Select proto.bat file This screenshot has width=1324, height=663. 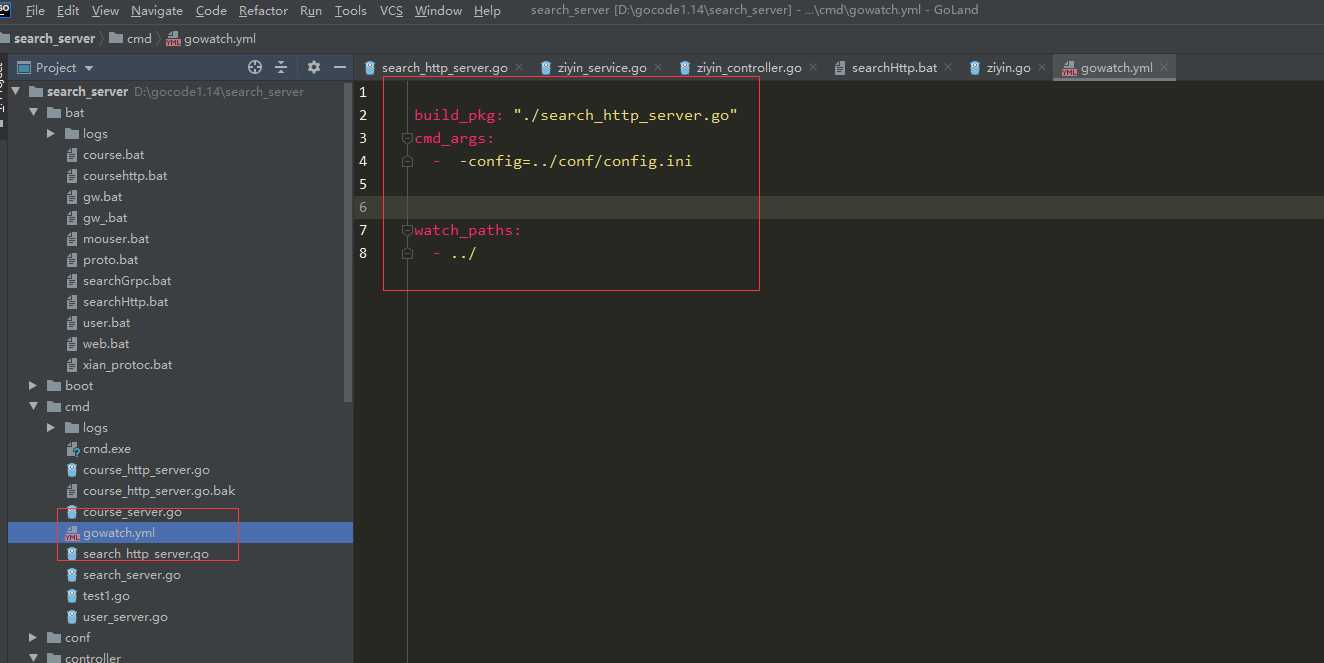[x=110, y=260]
